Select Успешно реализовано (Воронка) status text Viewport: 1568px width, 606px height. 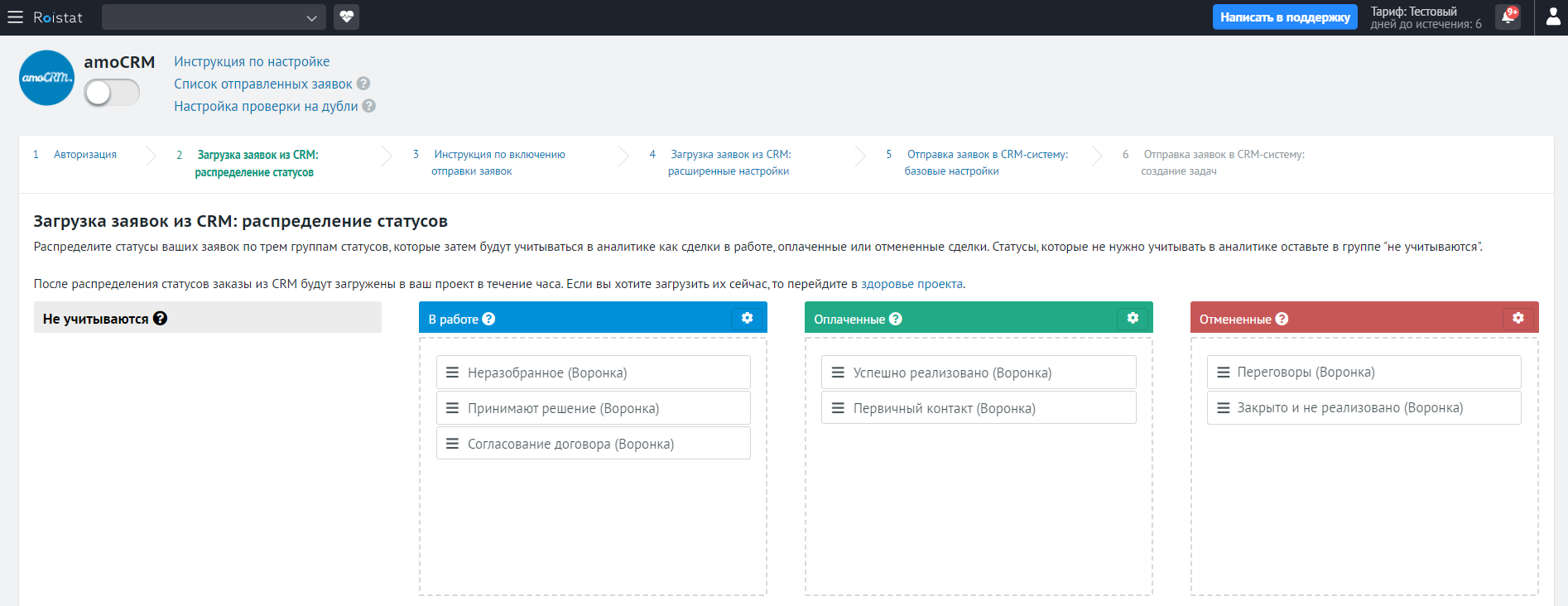952,373
